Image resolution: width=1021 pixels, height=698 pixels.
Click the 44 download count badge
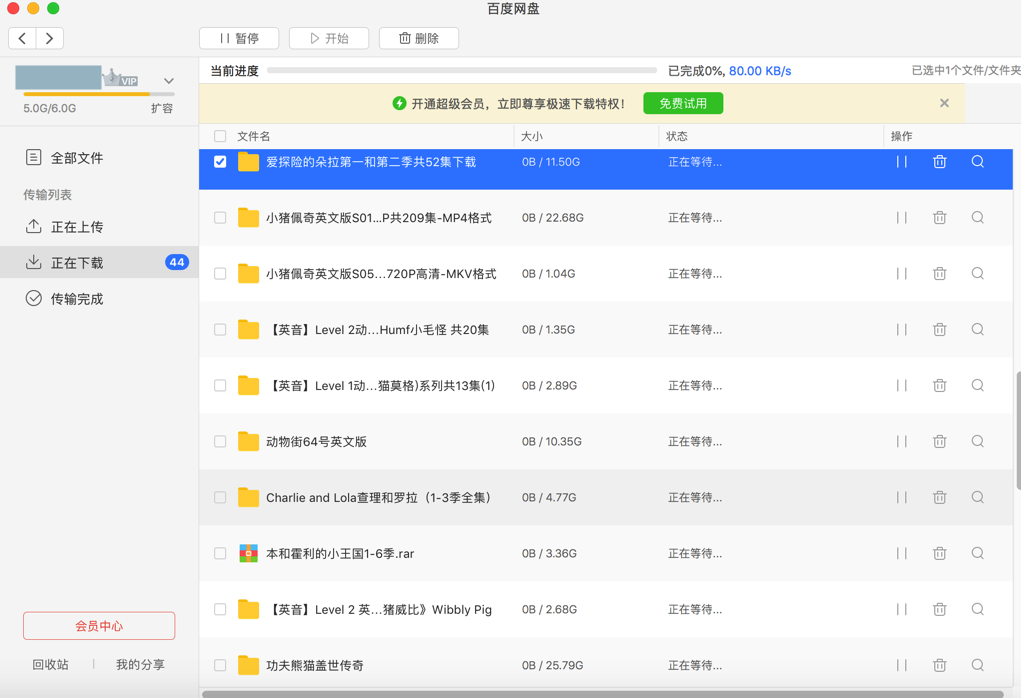[x=177, y=262]
